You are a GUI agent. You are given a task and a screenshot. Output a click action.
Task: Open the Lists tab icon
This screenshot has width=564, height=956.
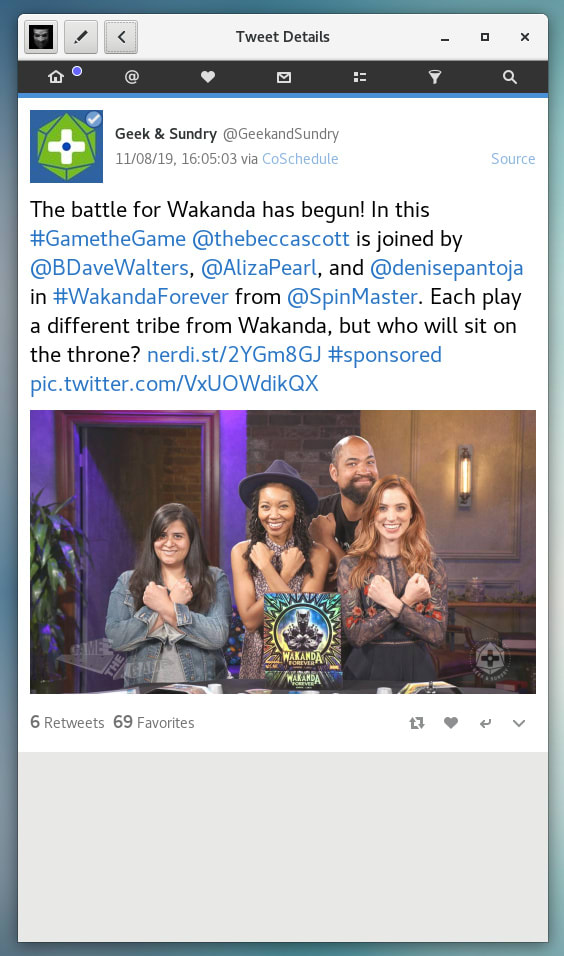(x=360, y=77)
